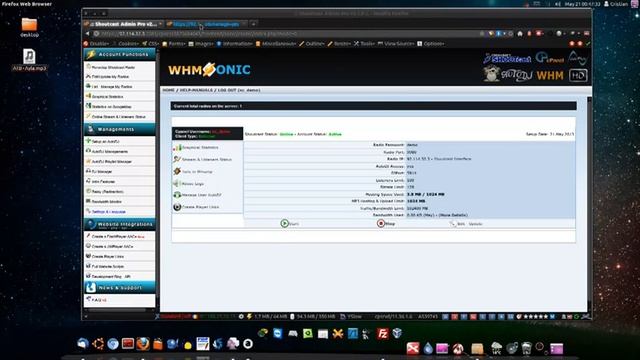
Task: Open the HELP-MANUALS breadcrumb link
Action: [x=196, y=90]
